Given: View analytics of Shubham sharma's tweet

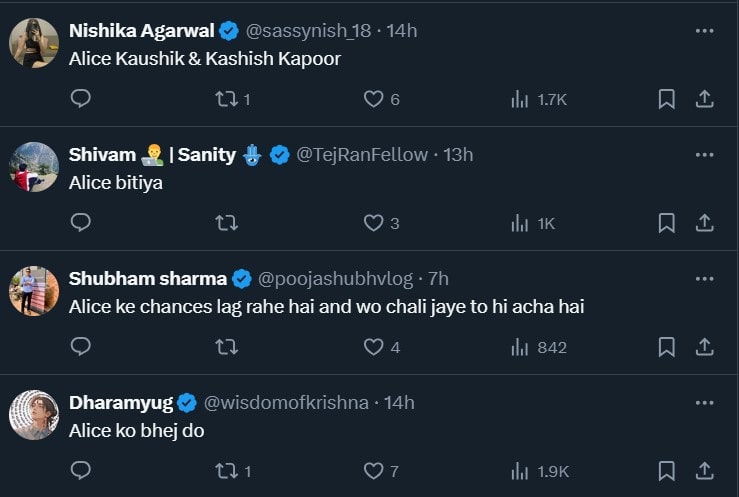Looking at the screenshot, I should click(520, 347).
